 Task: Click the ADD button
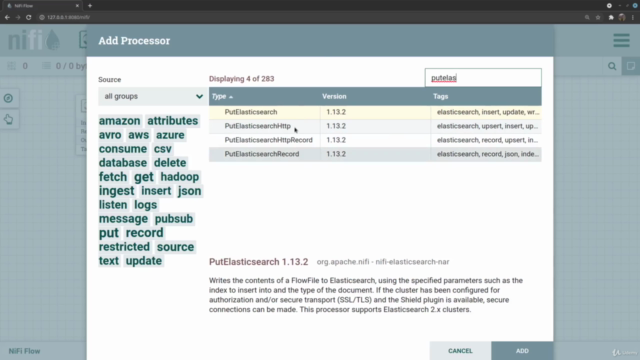click(x=522, y=351)
